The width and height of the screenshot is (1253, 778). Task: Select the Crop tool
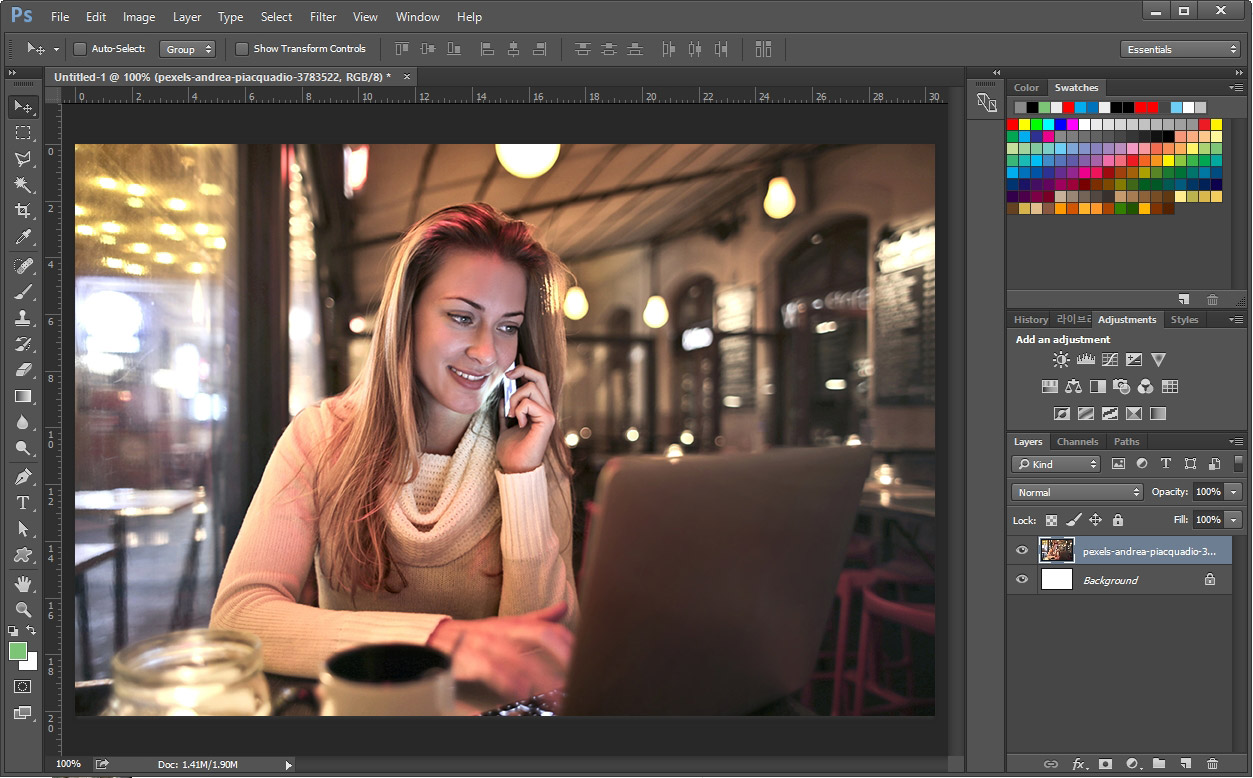tap(23, 210)
